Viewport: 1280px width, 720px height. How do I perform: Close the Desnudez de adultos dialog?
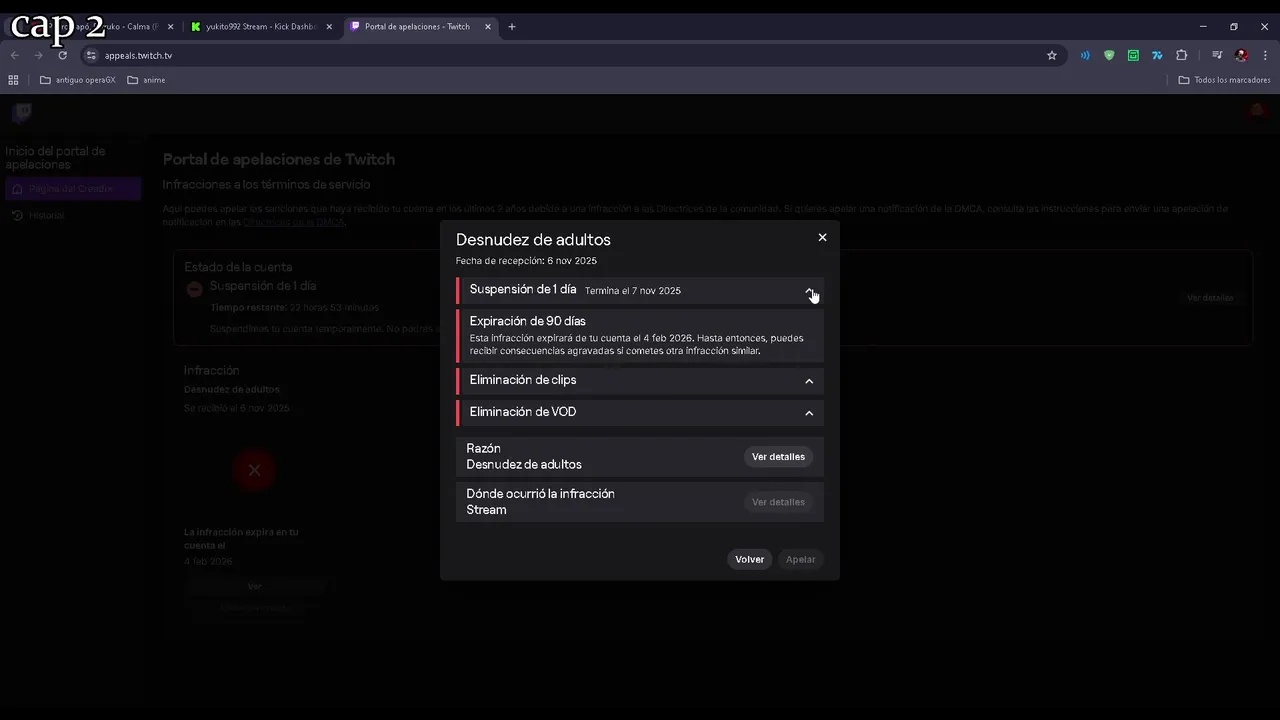tap(822, 237)
